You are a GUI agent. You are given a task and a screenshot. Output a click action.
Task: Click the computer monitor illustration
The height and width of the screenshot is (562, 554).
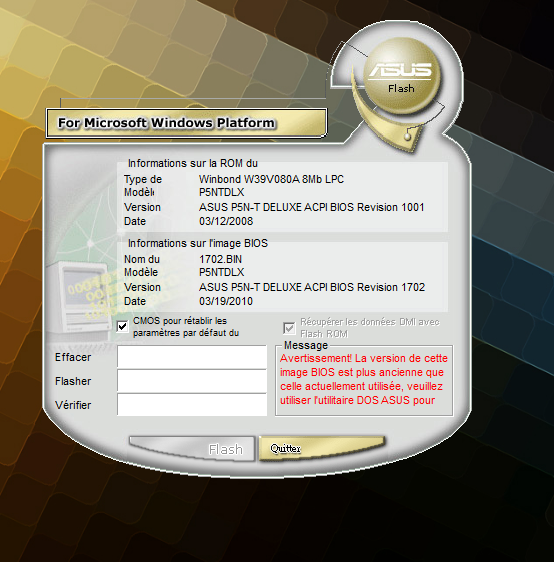point(80,297)
